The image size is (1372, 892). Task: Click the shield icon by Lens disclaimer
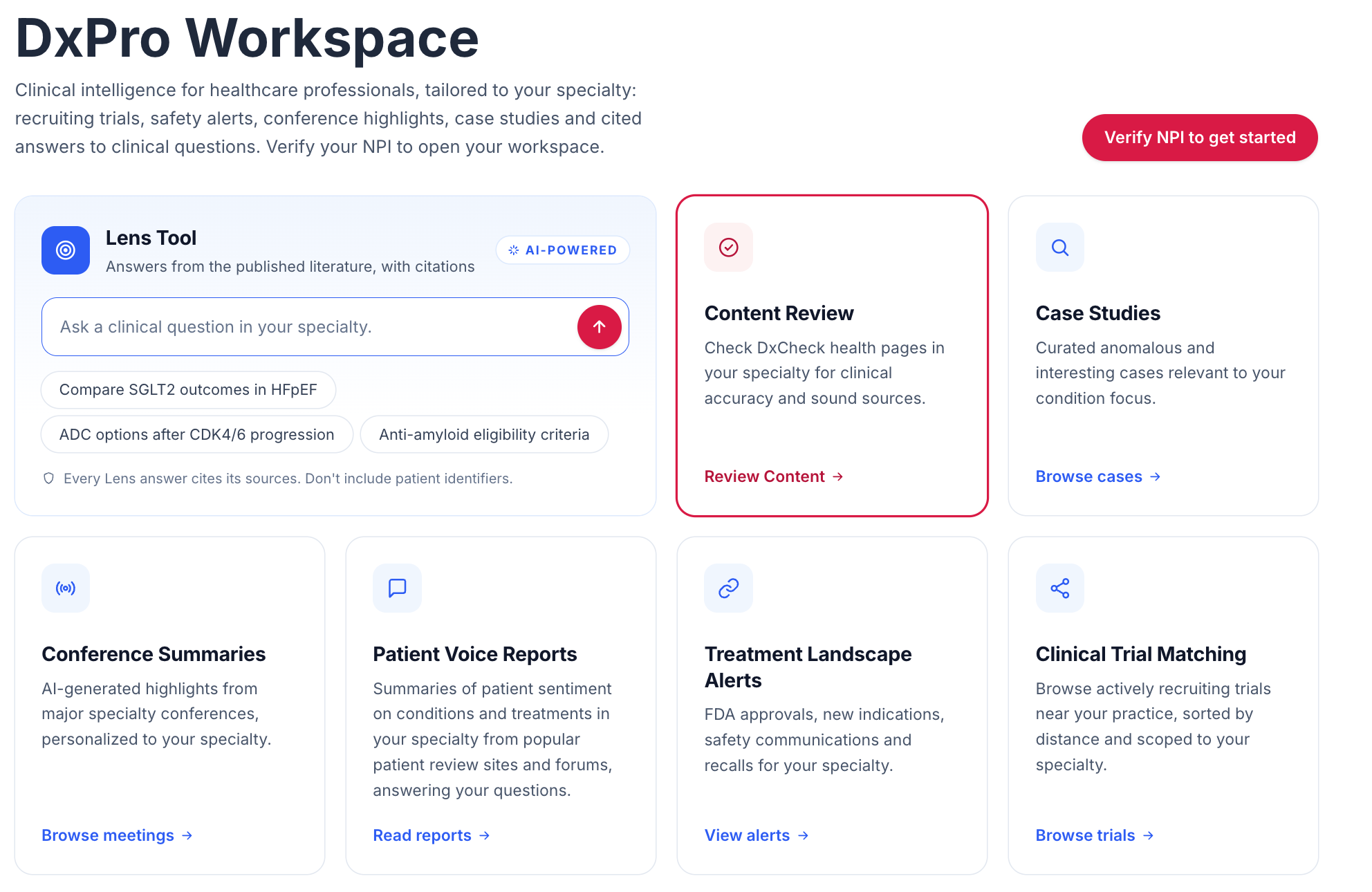tap(48, 478)
